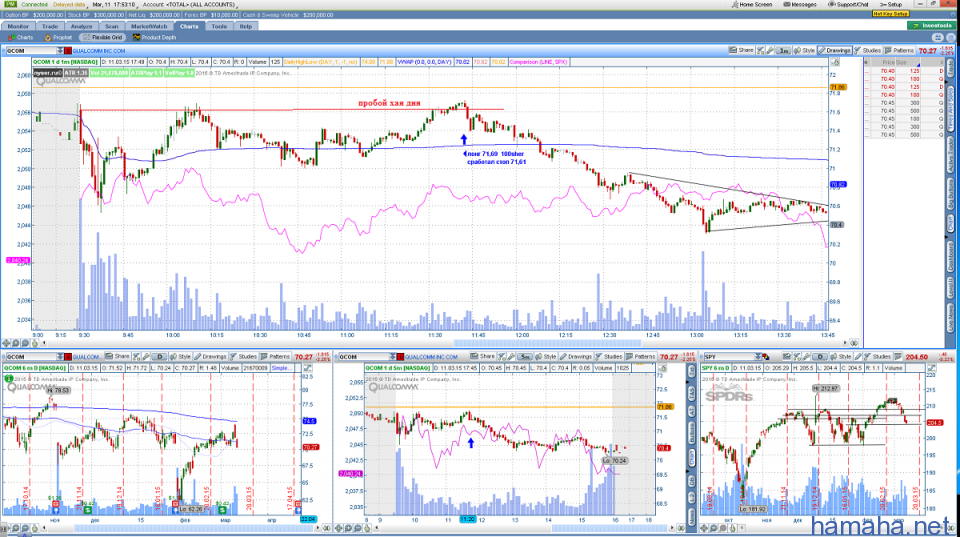Viewport: 960px width, 537px height.
Task: Open Studies in top chart toolbar
Action: tap(868, 50)
